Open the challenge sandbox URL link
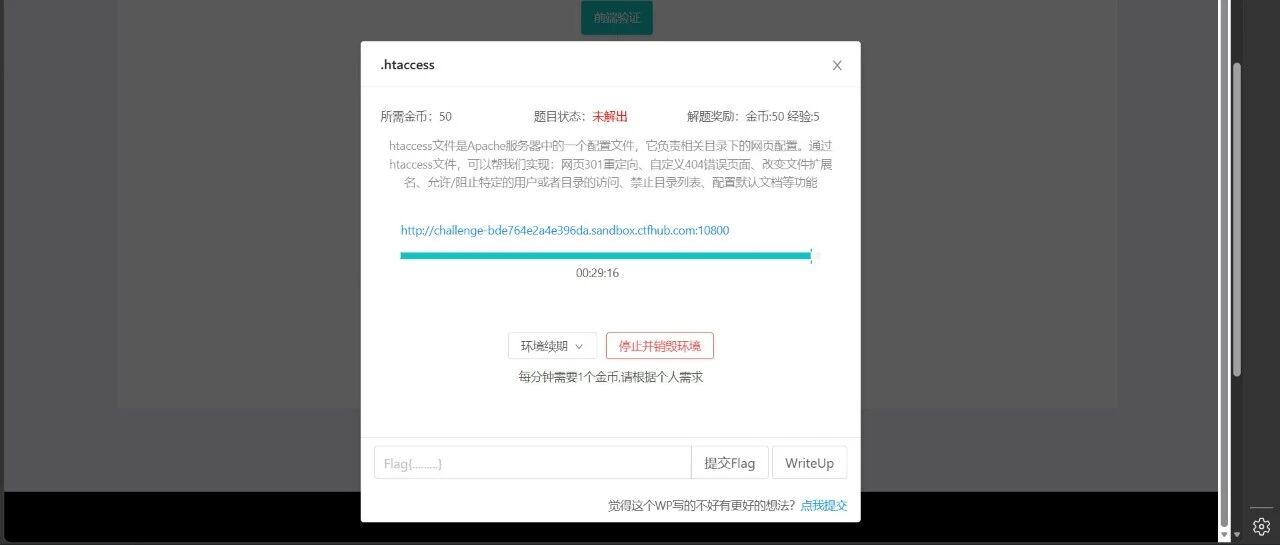This screenshot has height=545, width=1280. (565, 230)
